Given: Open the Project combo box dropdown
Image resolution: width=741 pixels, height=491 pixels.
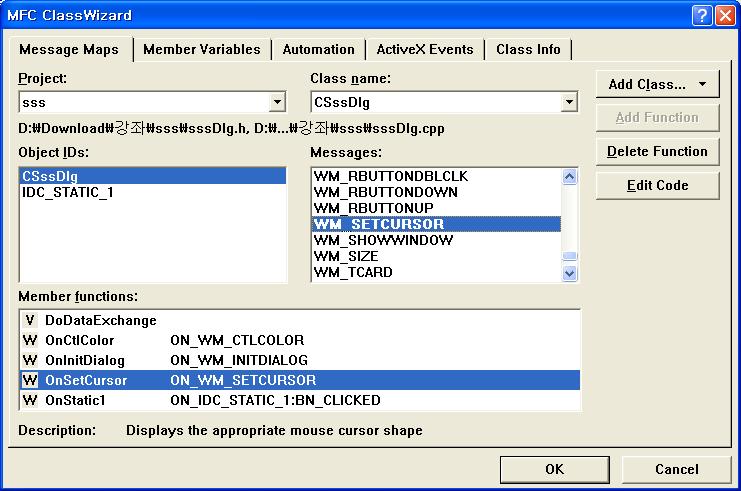Looking at the screenshot, I should [x=277, y=102].
